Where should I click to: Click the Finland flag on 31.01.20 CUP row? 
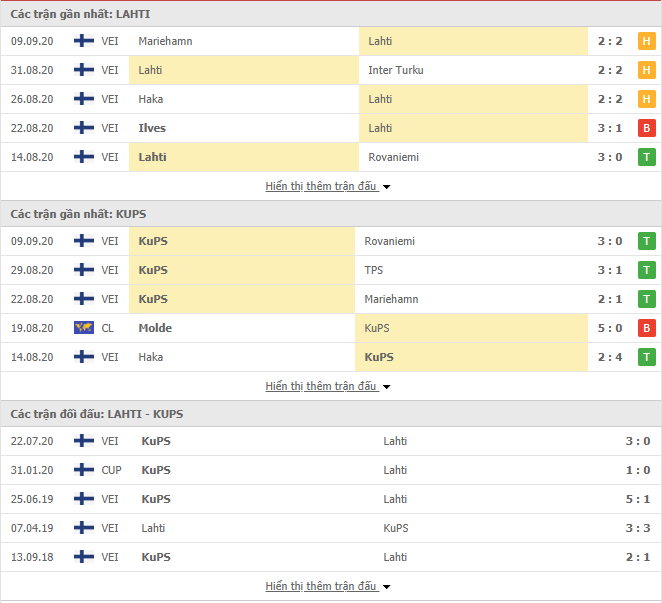click(x=84, y=470)
